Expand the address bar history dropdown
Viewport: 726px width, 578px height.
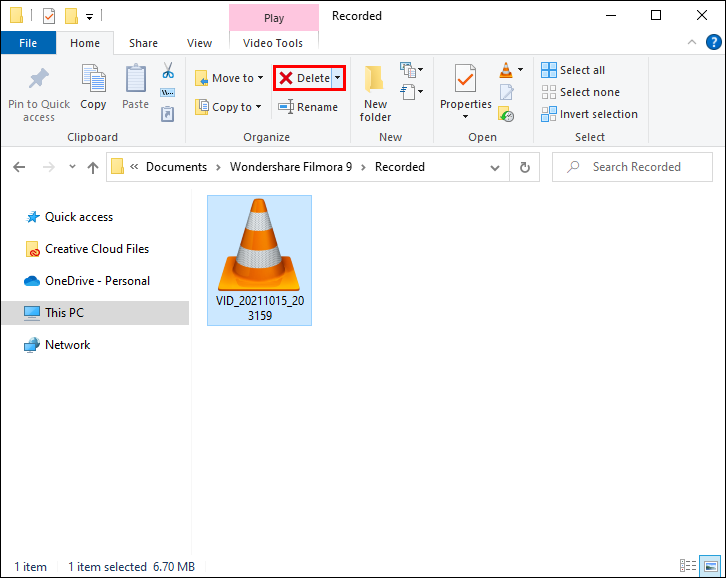click(x=495, y=167)
